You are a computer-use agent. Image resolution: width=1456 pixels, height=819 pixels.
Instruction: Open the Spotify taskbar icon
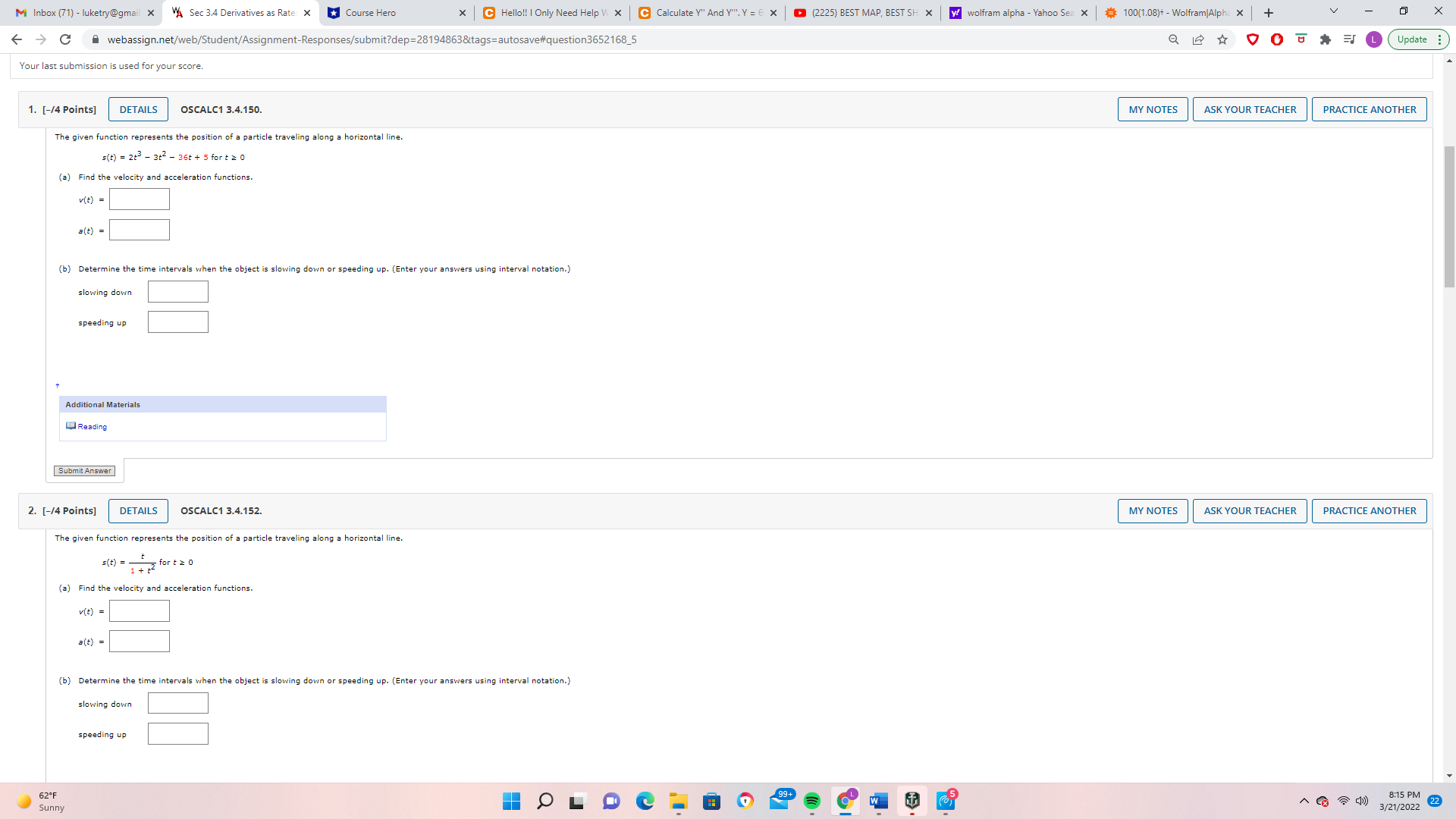(x=811, y=801)
